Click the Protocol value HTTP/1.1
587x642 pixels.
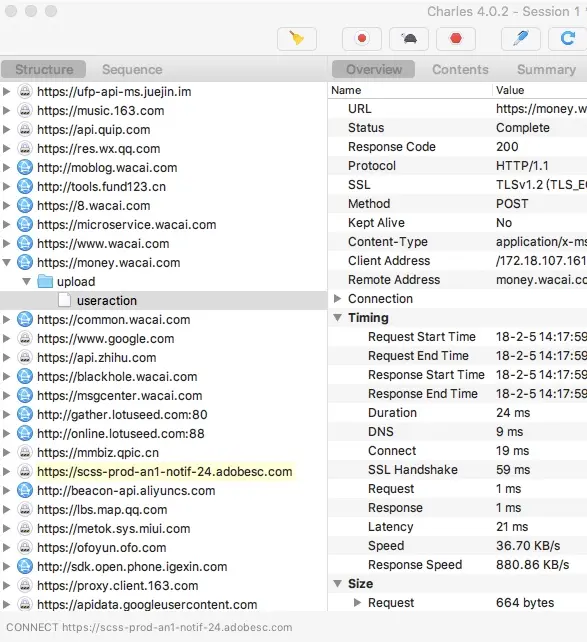click(522, 165)
